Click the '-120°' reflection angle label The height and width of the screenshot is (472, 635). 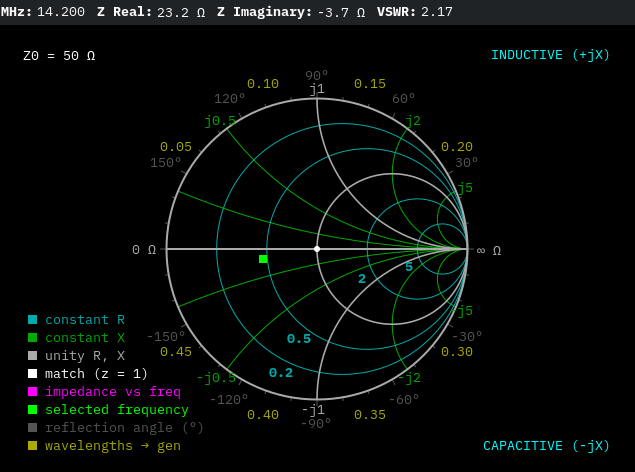[229, 400]
